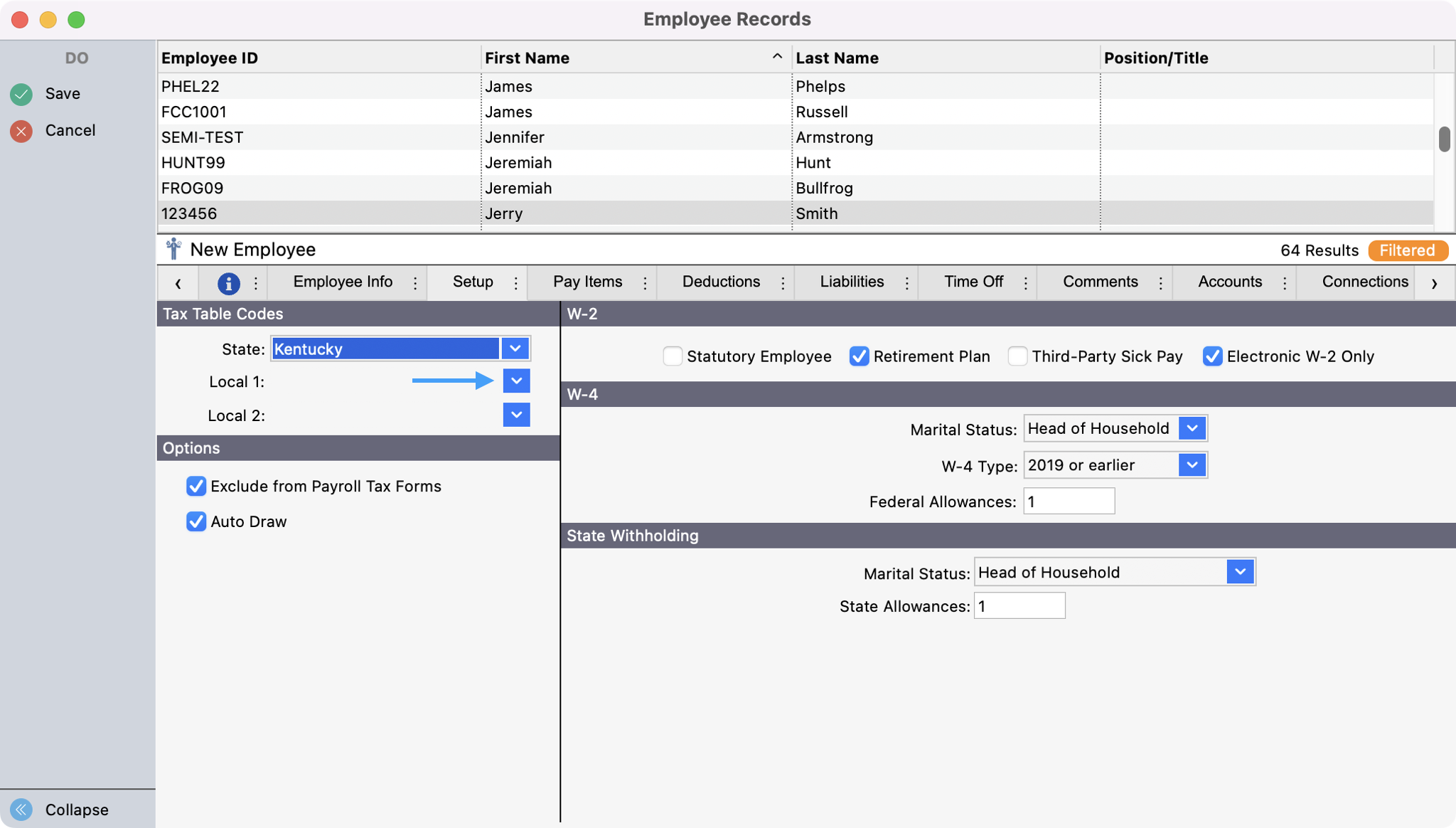Click the Collapse double-arrow icon

coord(21,810)
